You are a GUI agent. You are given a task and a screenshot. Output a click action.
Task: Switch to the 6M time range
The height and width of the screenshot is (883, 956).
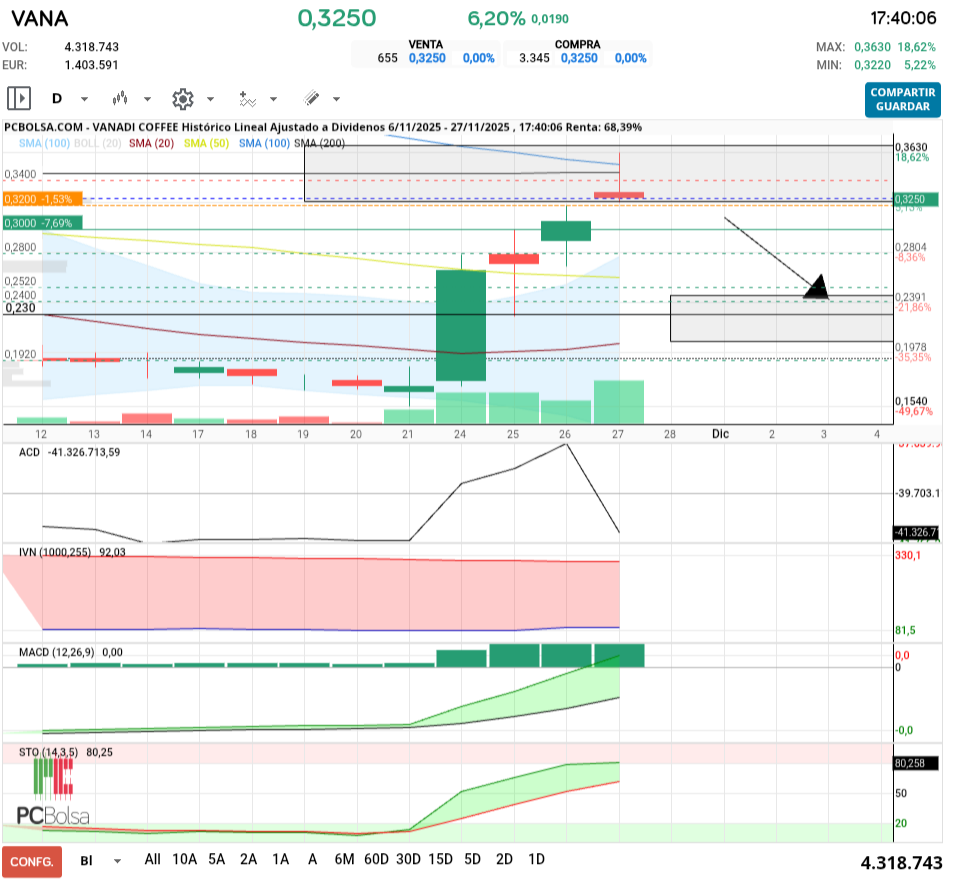344,859
